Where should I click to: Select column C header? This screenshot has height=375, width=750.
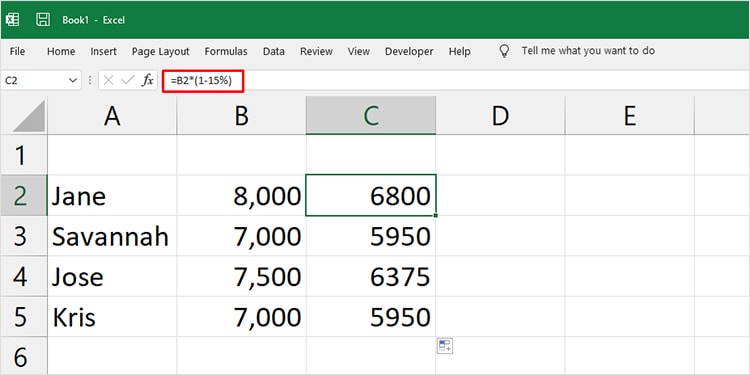(x=371, y=115)
